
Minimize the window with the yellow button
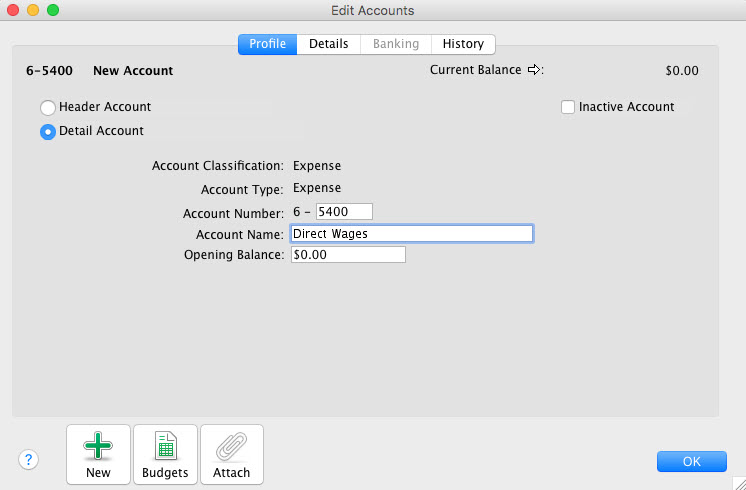33,10
